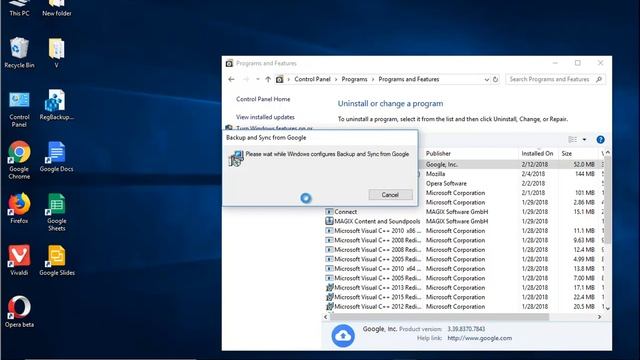Click the installer icon in Backup and Sync dialog
The width and height of the screenshot is (640, 360).
236,158
